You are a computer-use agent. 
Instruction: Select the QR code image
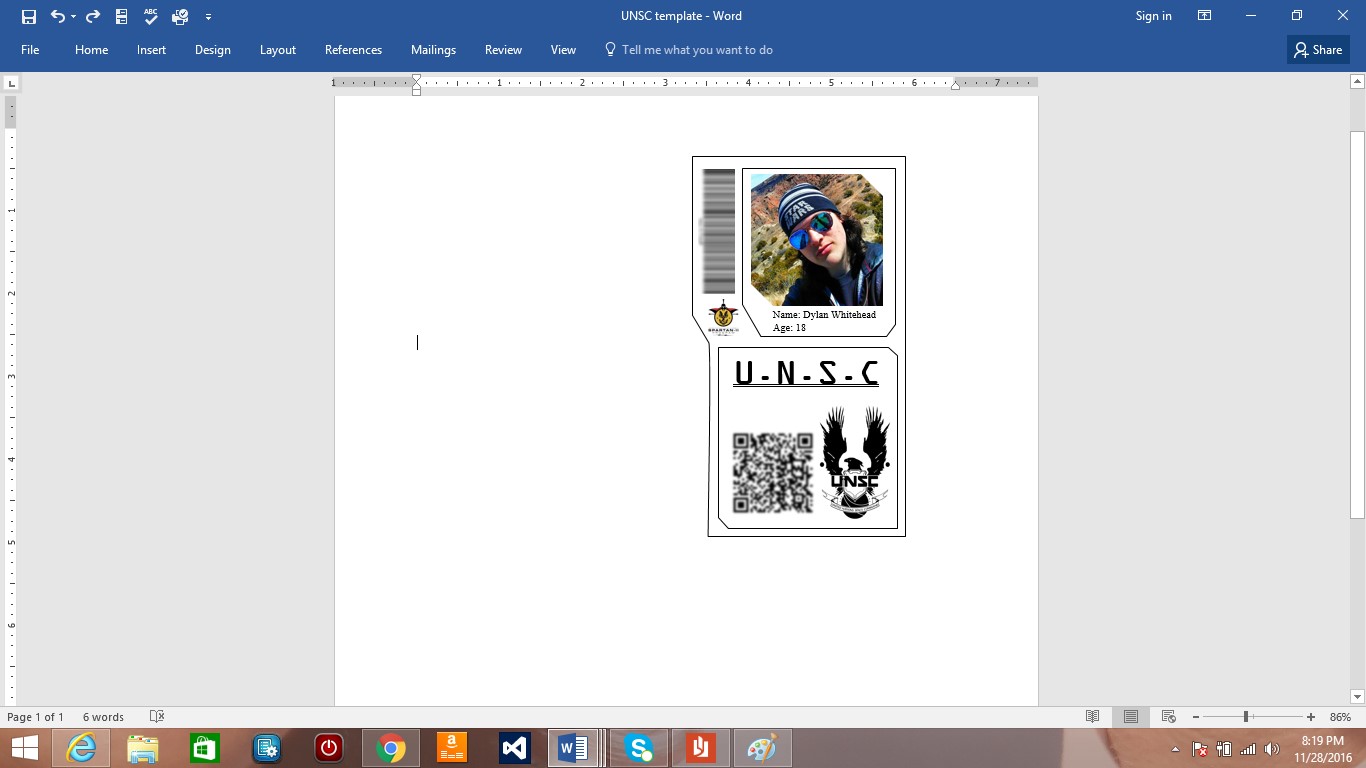(x=773, y=472)
